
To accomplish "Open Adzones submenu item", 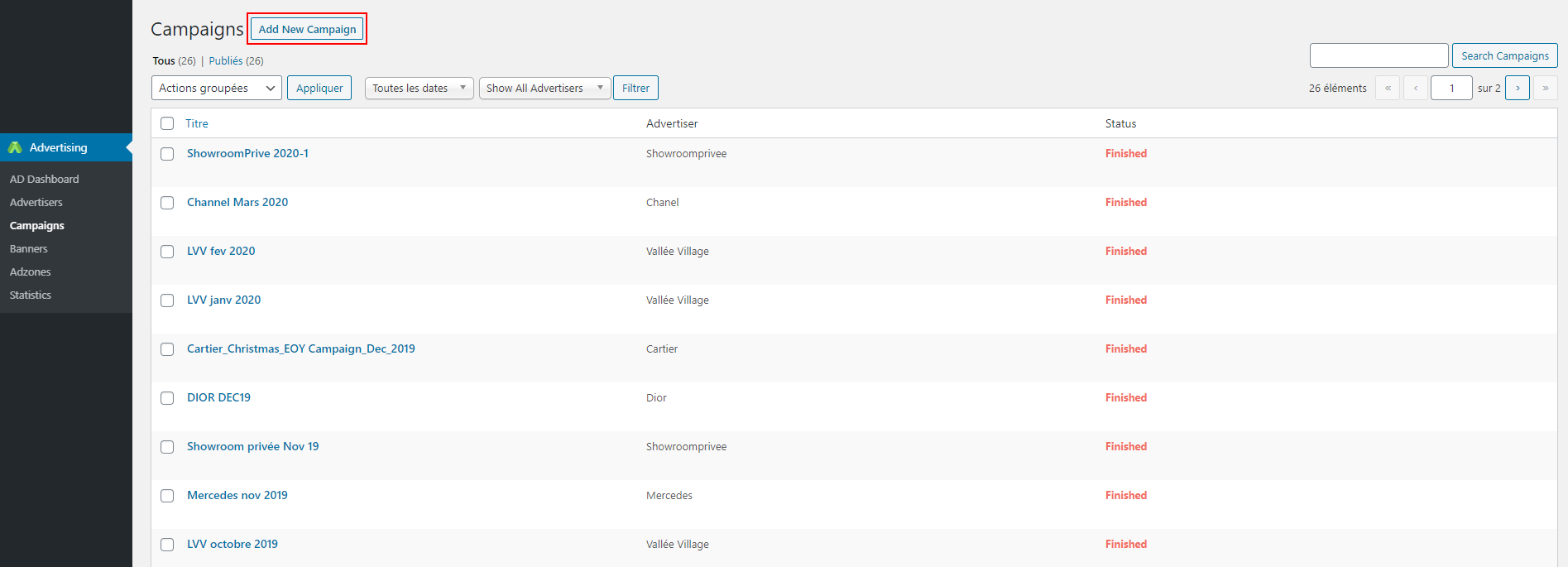I will (x=31, y=271).
